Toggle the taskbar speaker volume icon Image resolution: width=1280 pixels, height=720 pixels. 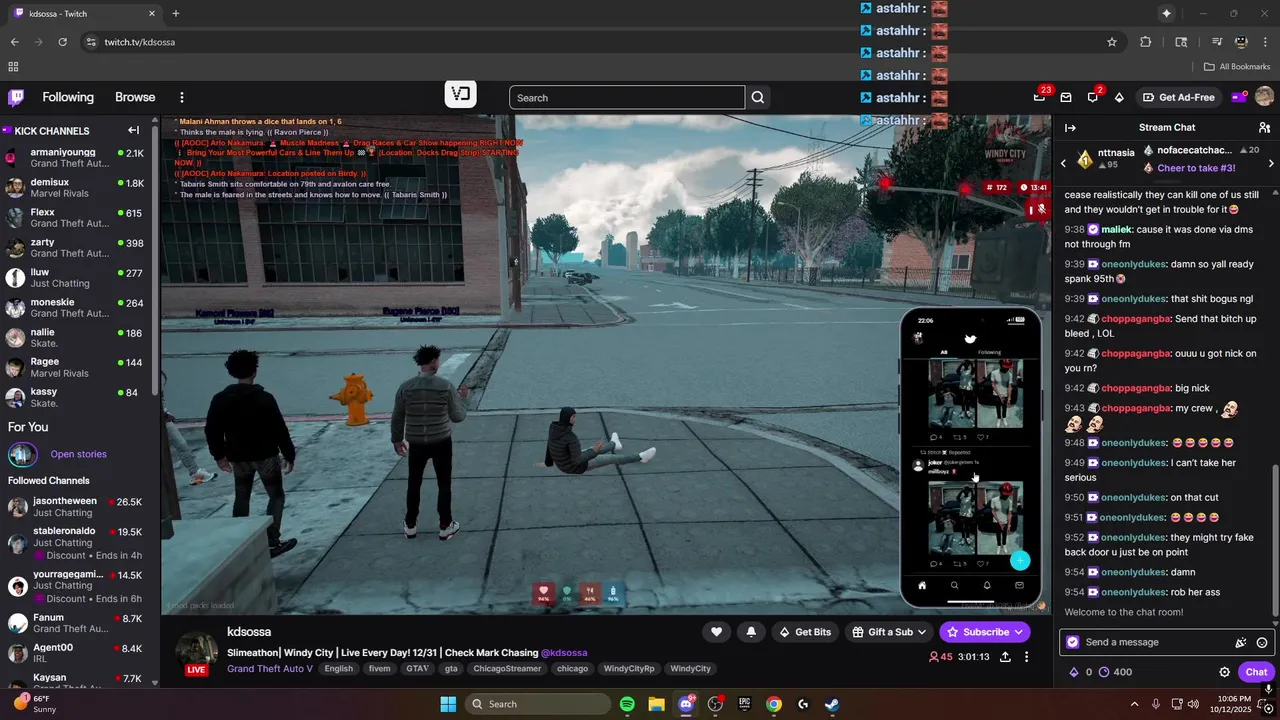[x=1193, y=704]
